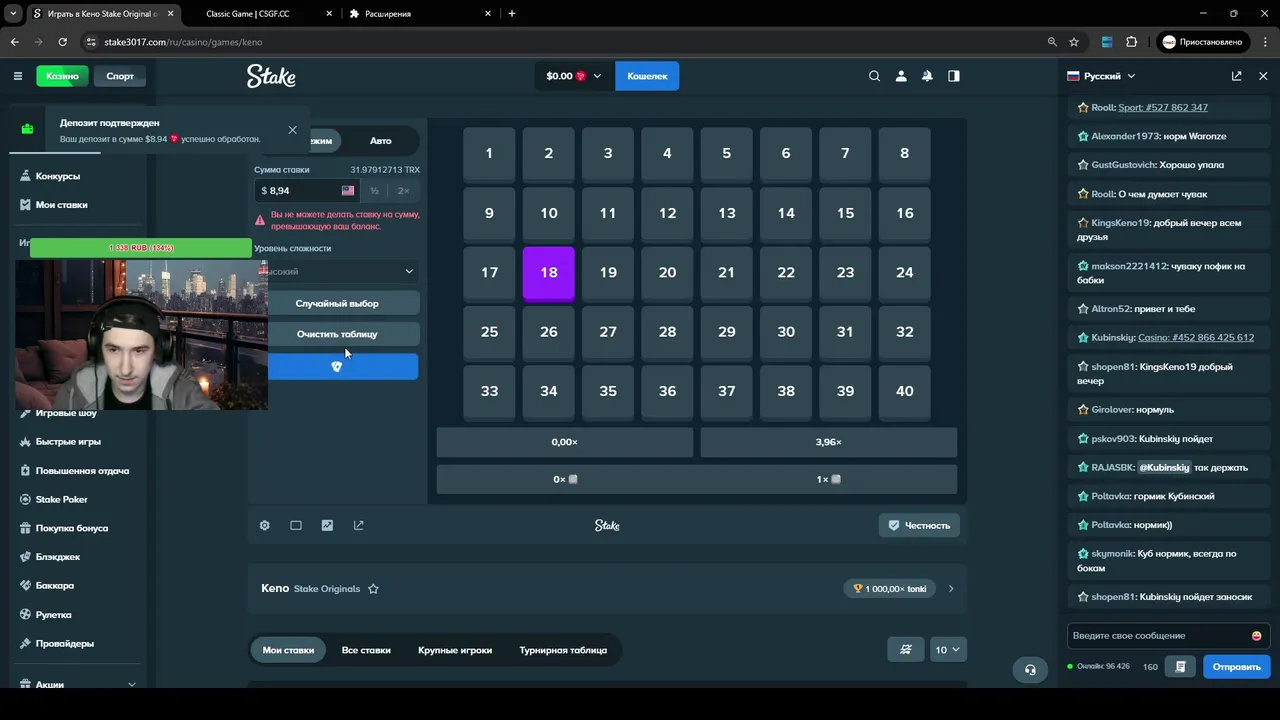
Task: Click the bet list filter icon
Action: [x=906, y=650]
